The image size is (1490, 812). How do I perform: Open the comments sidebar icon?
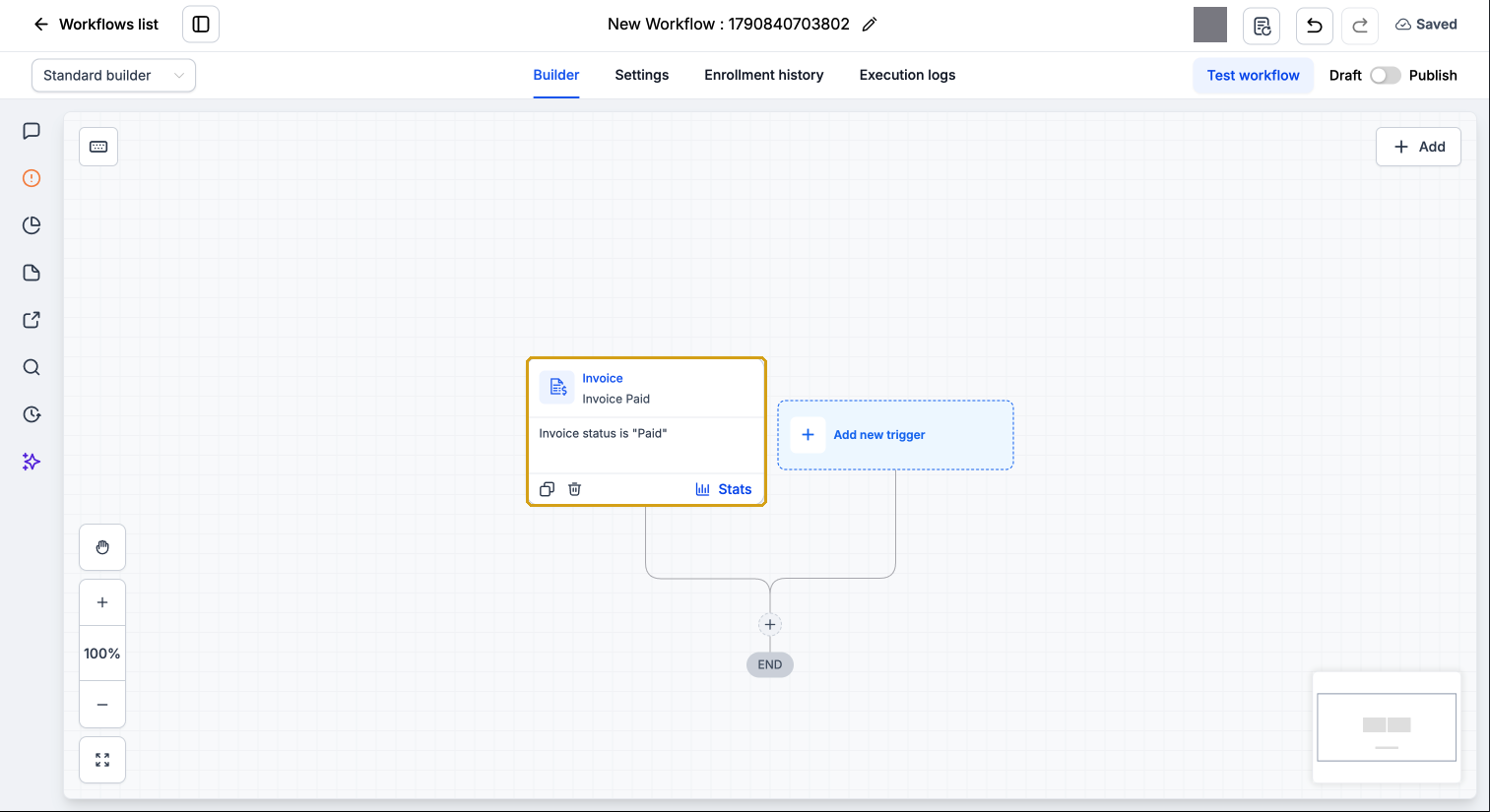tap(32, 131)
